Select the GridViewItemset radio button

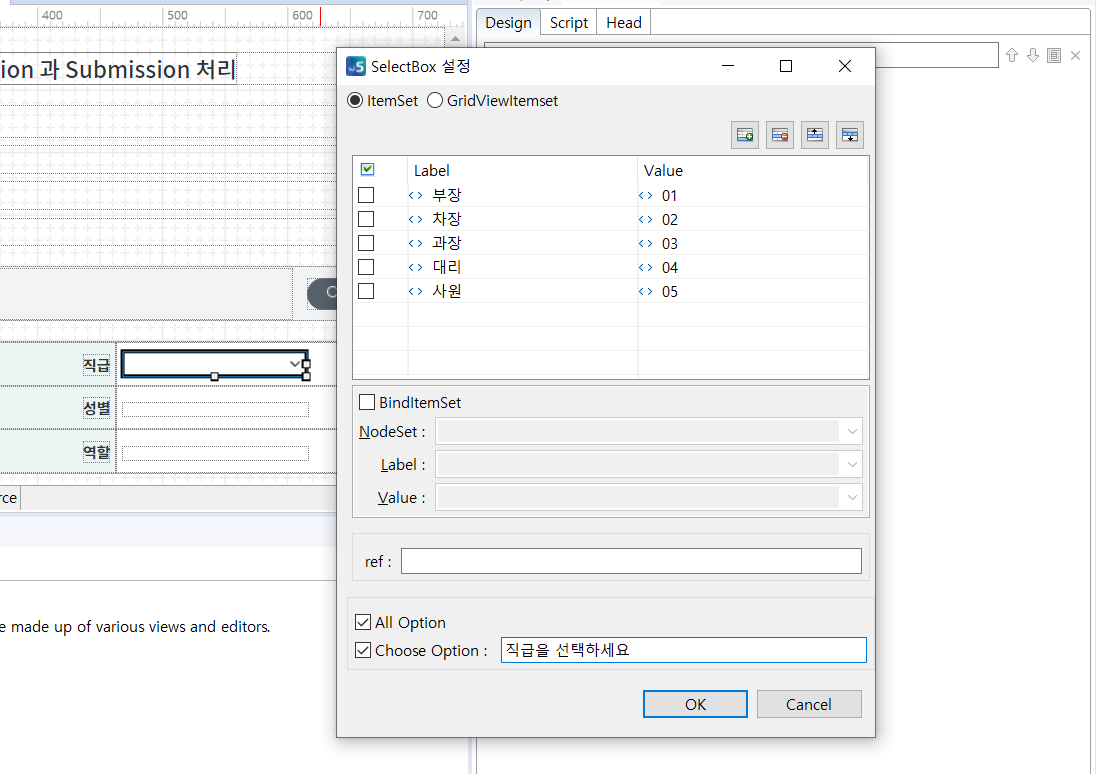[x=435, y=101]
